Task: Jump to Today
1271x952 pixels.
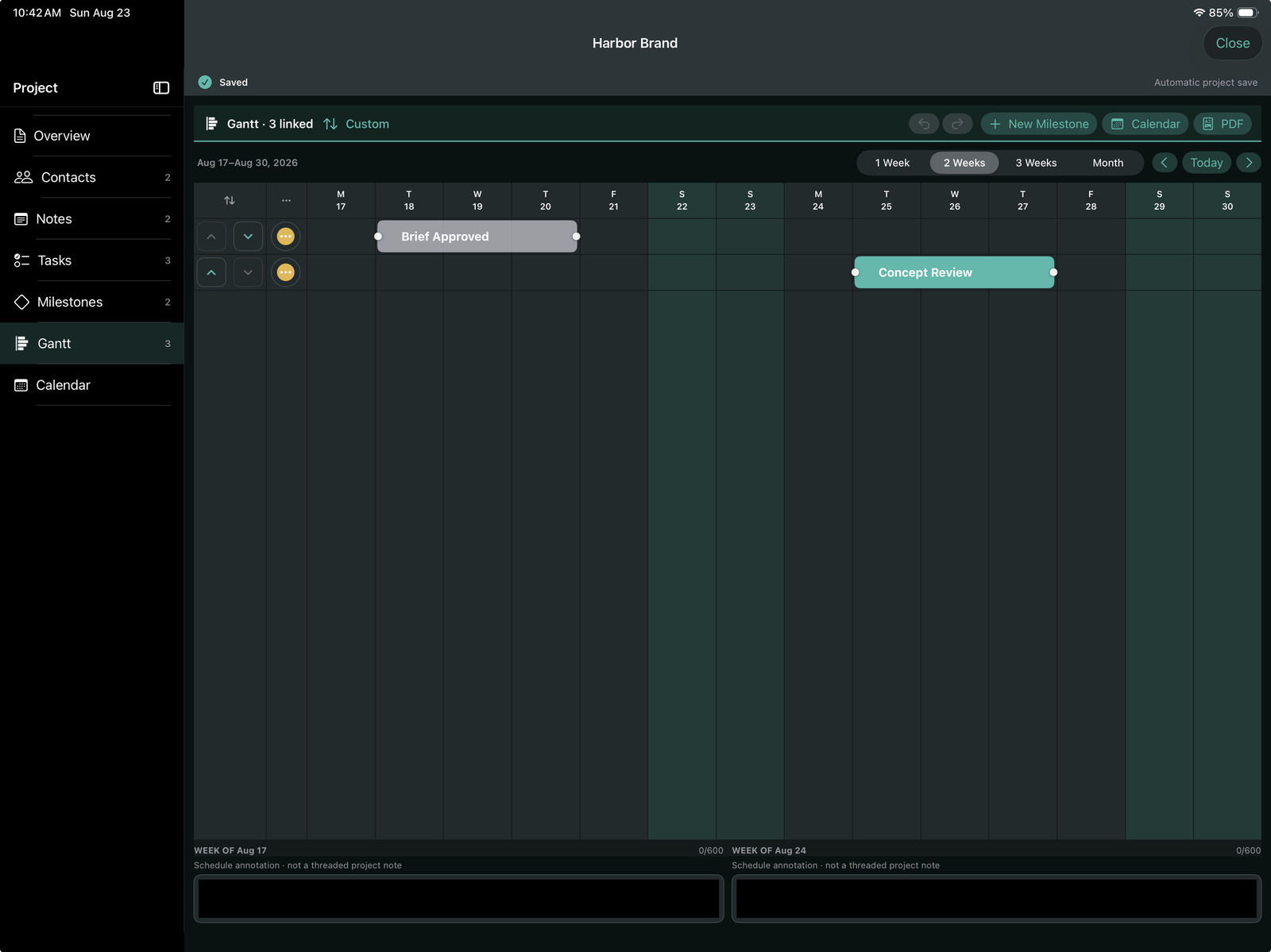Action: tap(1207, 163)
